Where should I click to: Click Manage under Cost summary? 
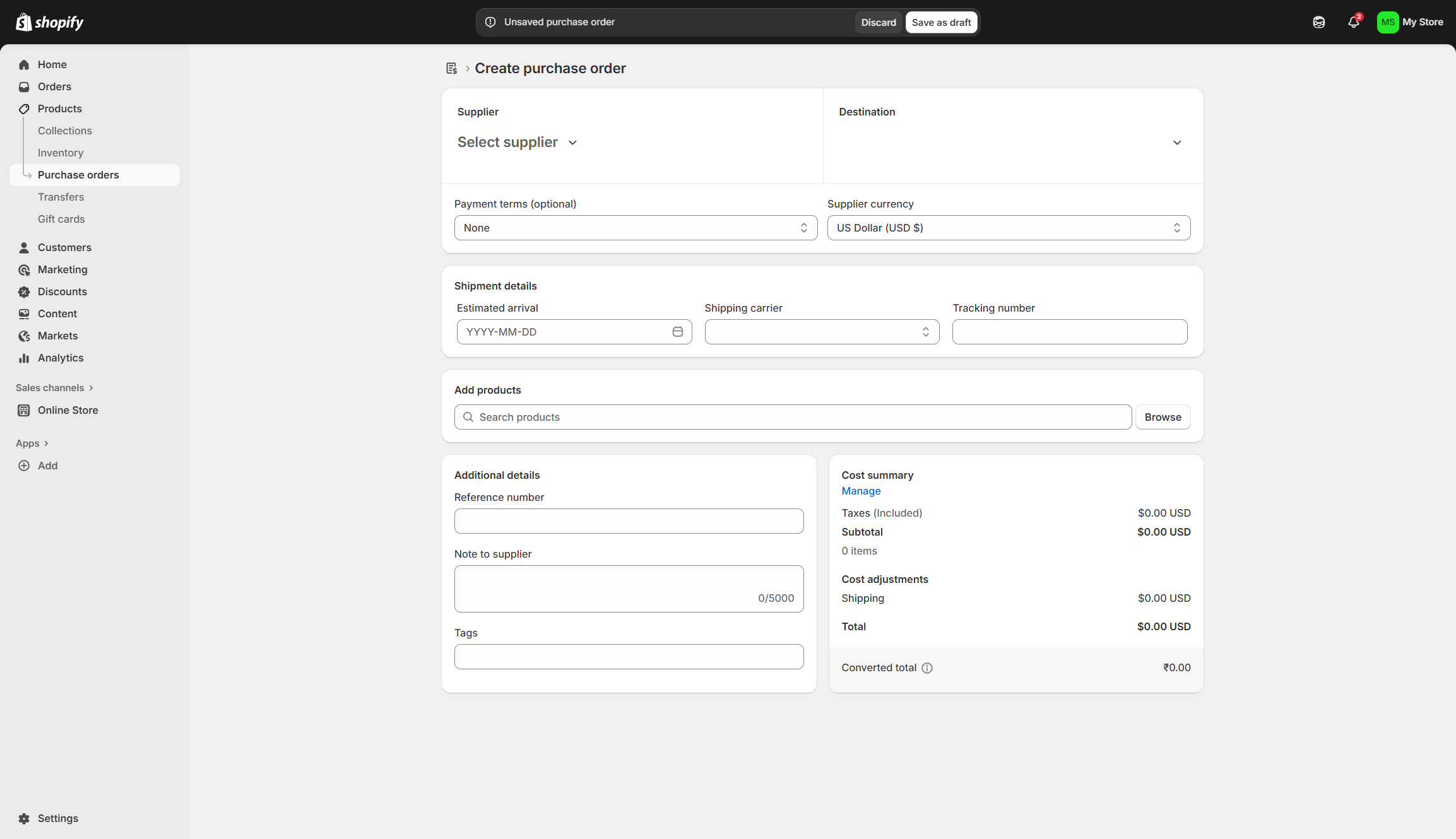click(x=861, y=491)
